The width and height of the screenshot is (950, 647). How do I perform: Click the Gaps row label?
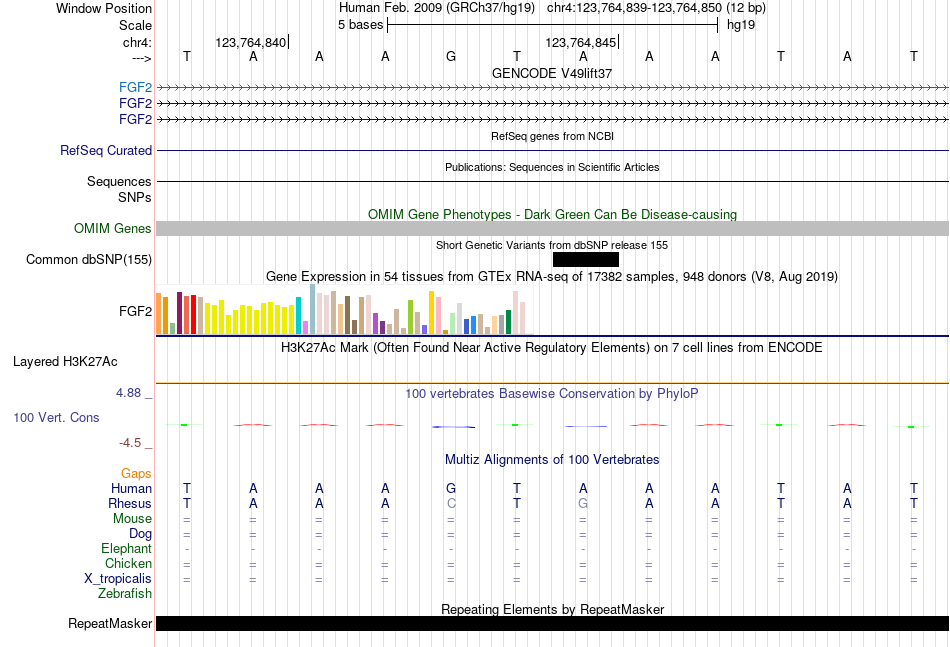coord(136,473)
